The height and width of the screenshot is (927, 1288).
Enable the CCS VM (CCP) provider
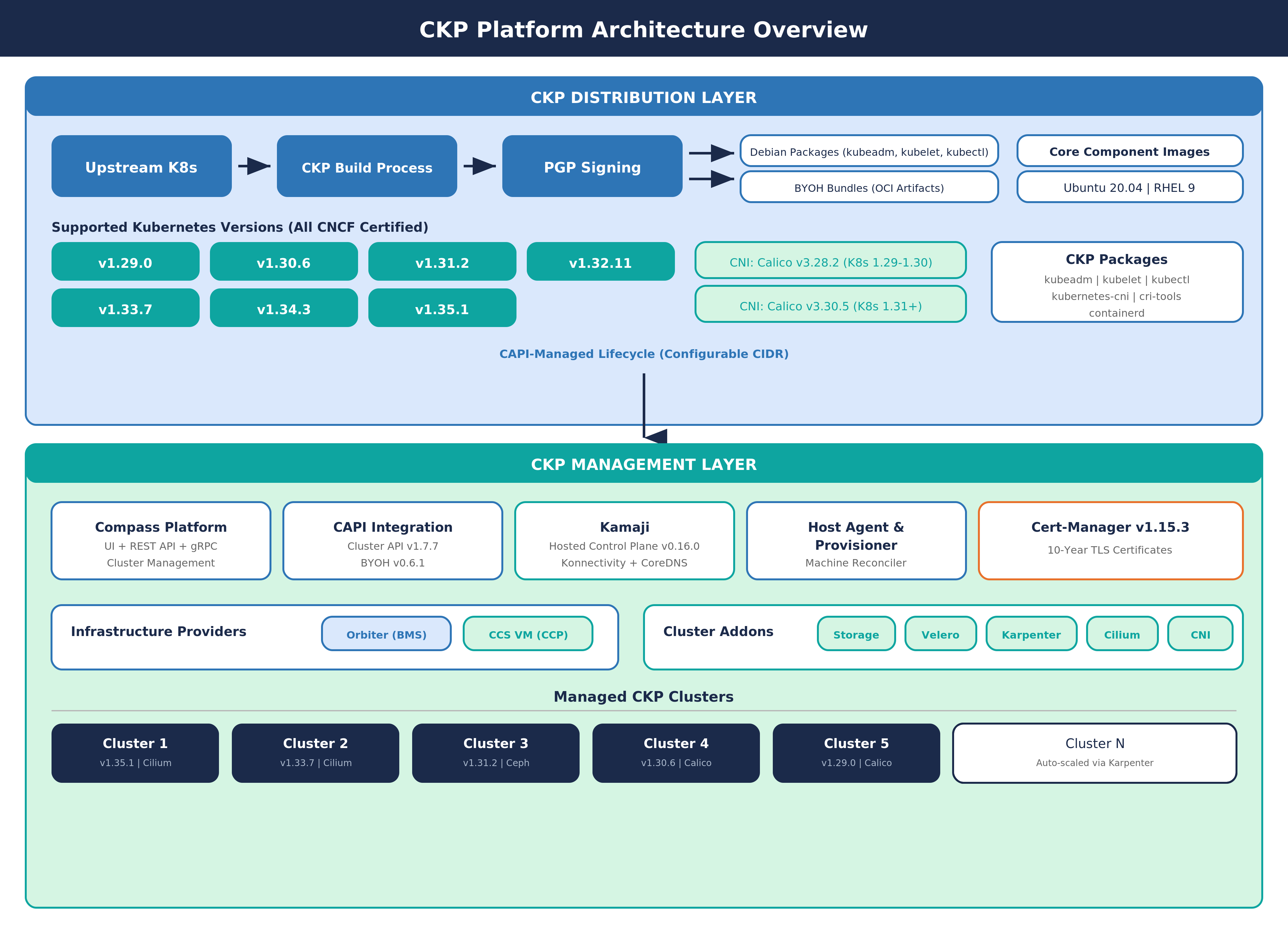pos(527,634)
